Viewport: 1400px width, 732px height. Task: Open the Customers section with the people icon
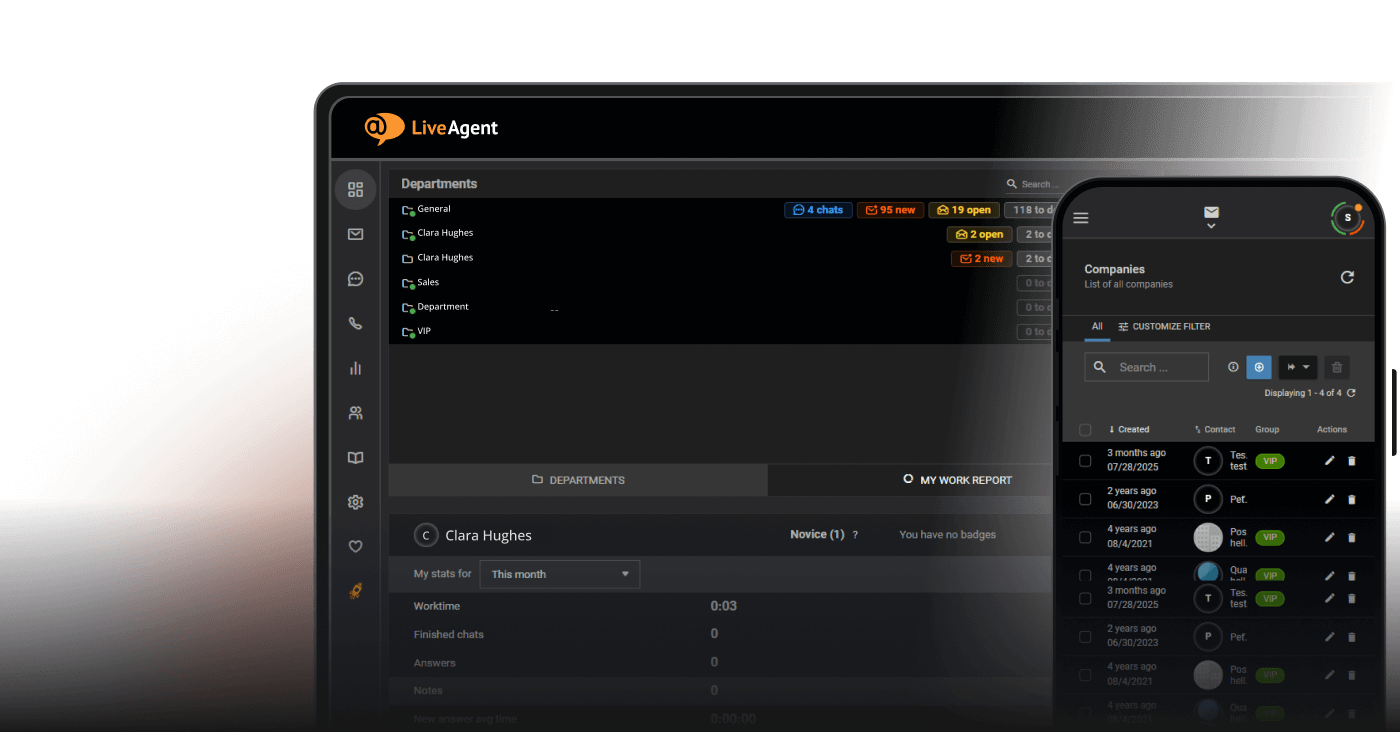(355, 411)
